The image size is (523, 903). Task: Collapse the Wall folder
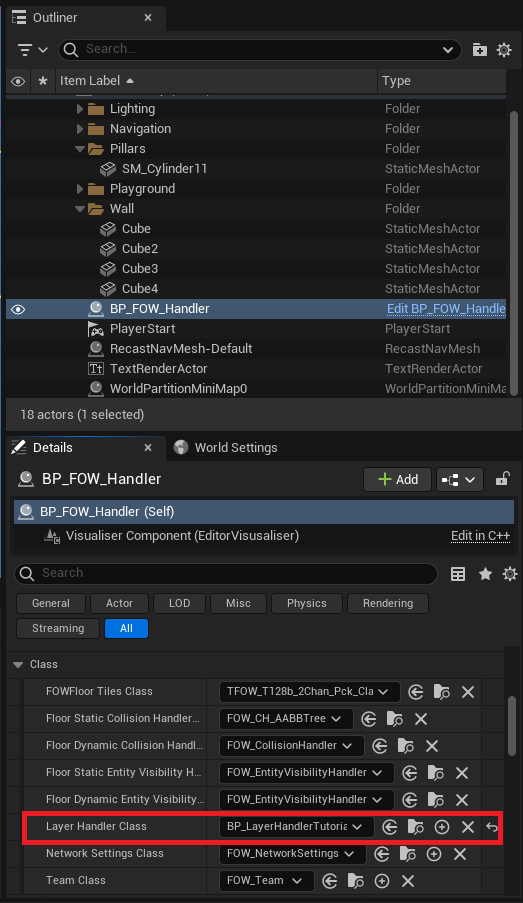(79, 209)
